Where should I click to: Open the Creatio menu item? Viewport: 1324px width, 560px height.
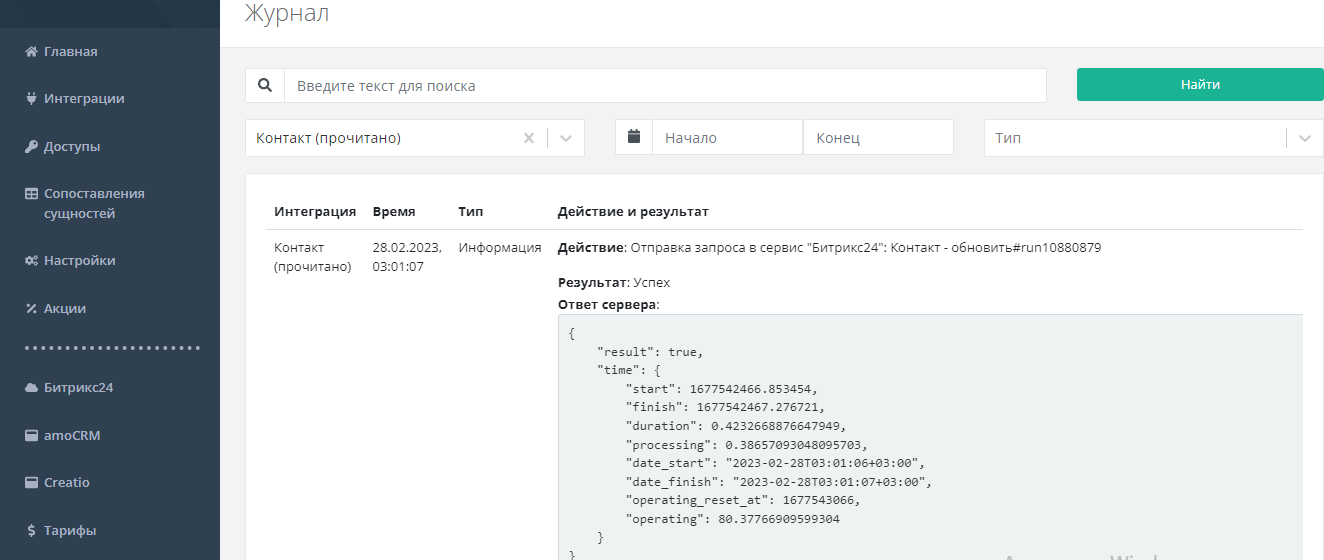[66, 483]
